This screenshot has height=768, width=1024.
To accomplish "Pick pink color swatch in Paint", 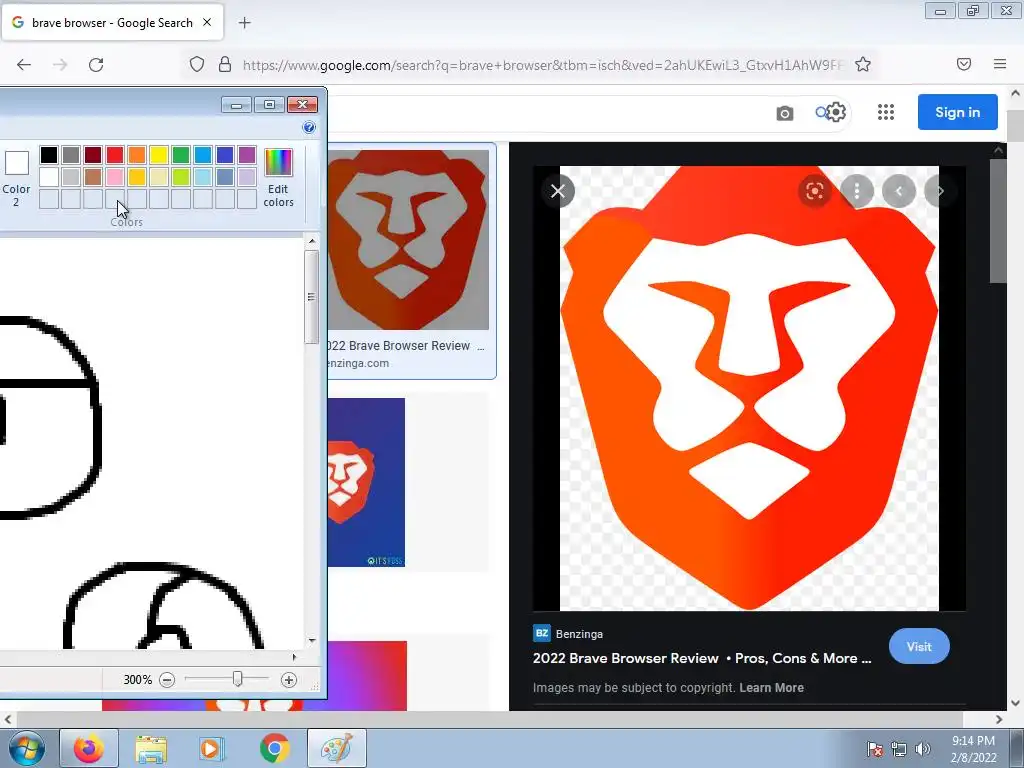I will click(x=115, y=176).
